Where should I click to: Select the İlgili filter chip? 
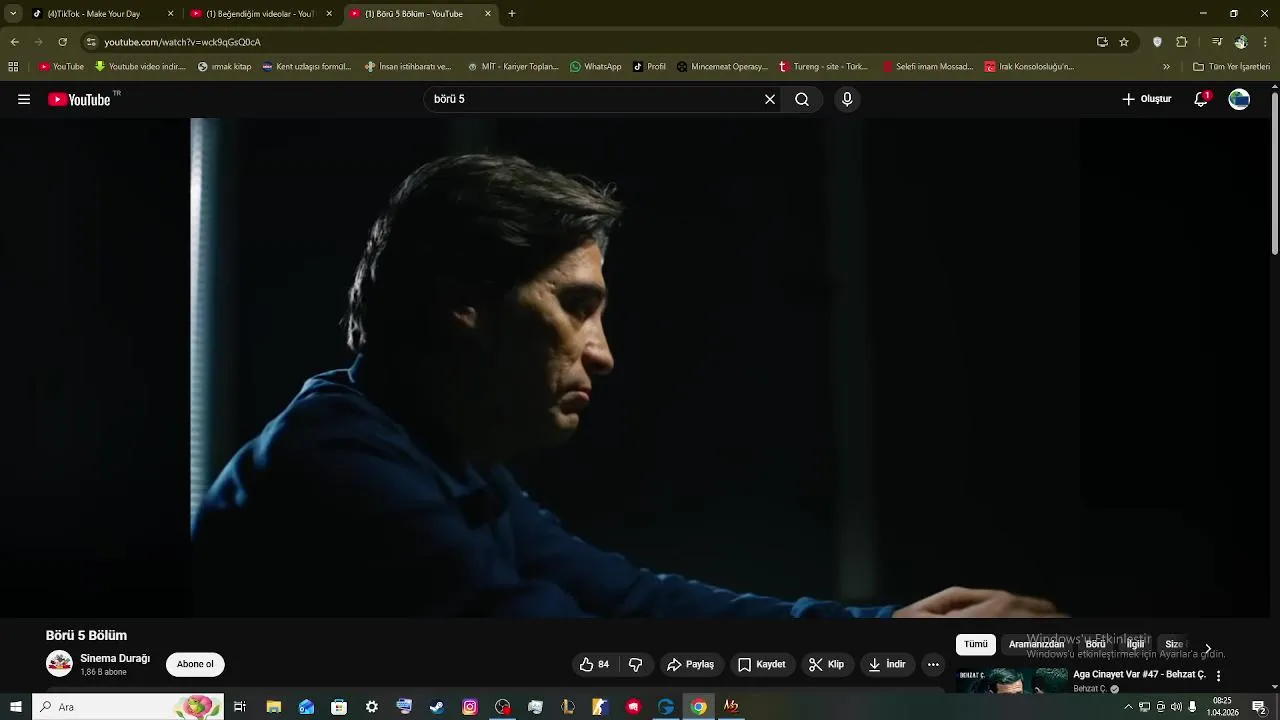(1135, 645)
